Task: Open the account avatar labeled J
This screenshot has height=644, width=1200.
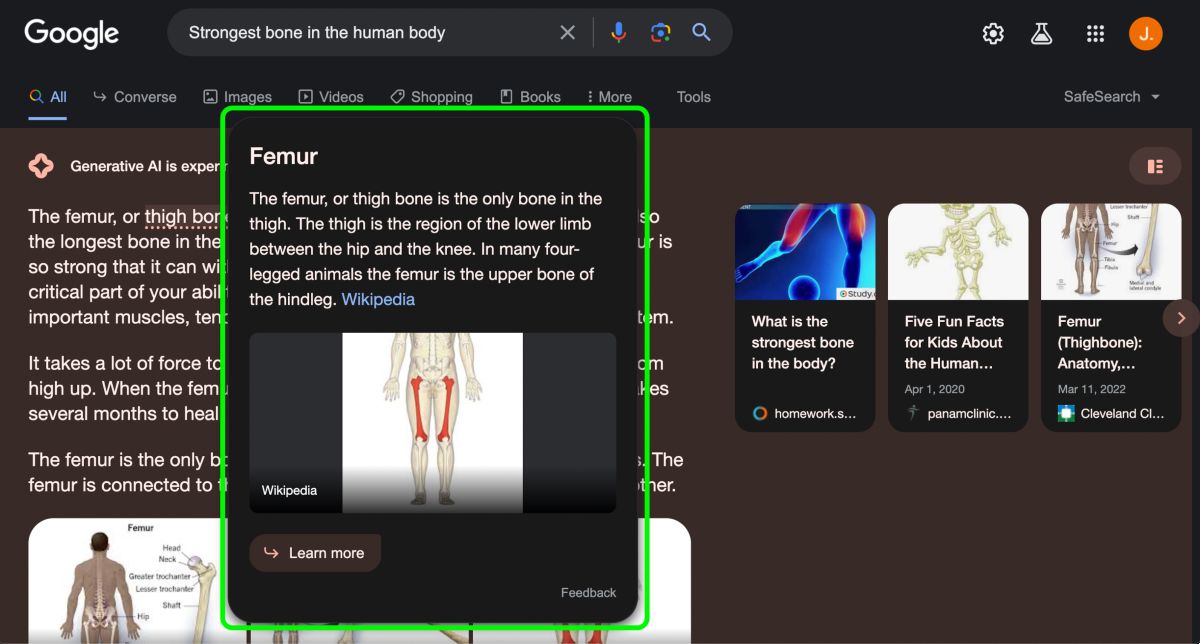Action: point(1146,34)
